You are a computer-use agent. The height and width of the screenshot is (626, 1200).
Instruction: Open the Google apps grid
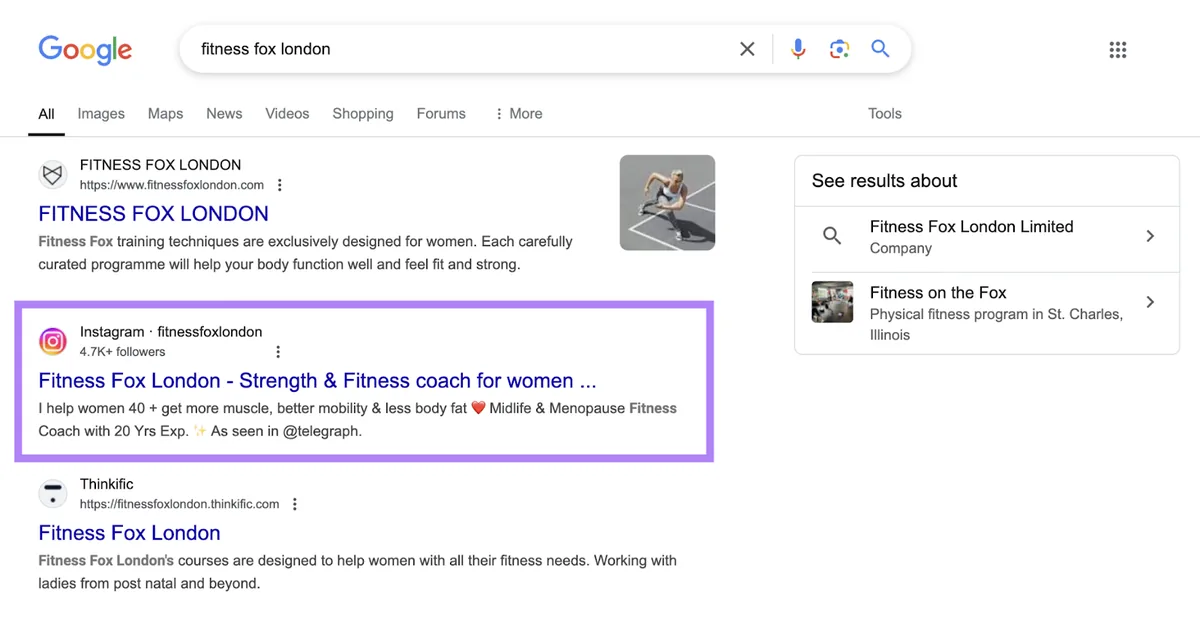(1118, 50)
